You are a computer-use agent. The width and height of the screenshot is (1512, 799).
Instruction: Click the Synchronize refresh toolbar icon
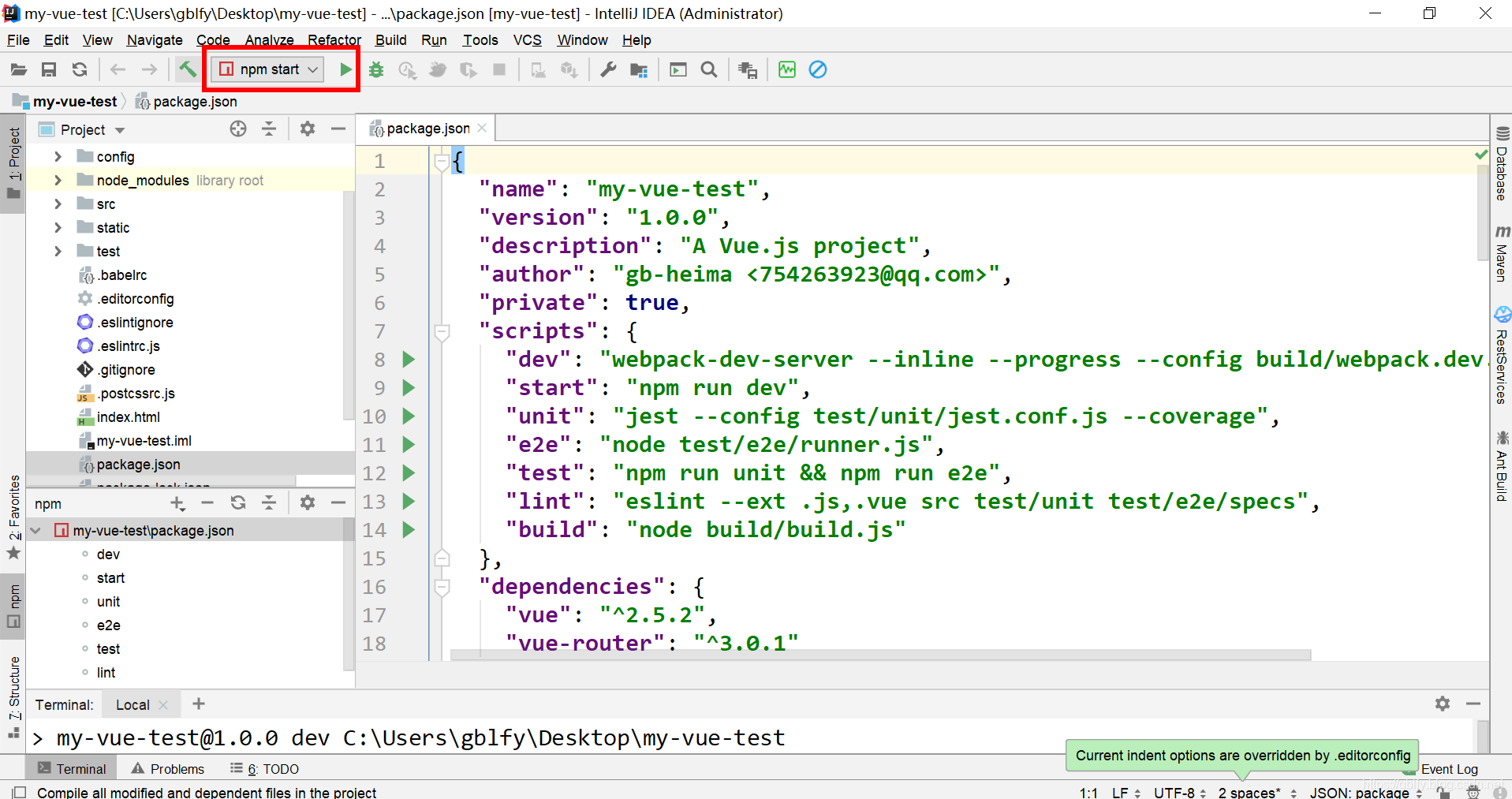coord(80,70)
